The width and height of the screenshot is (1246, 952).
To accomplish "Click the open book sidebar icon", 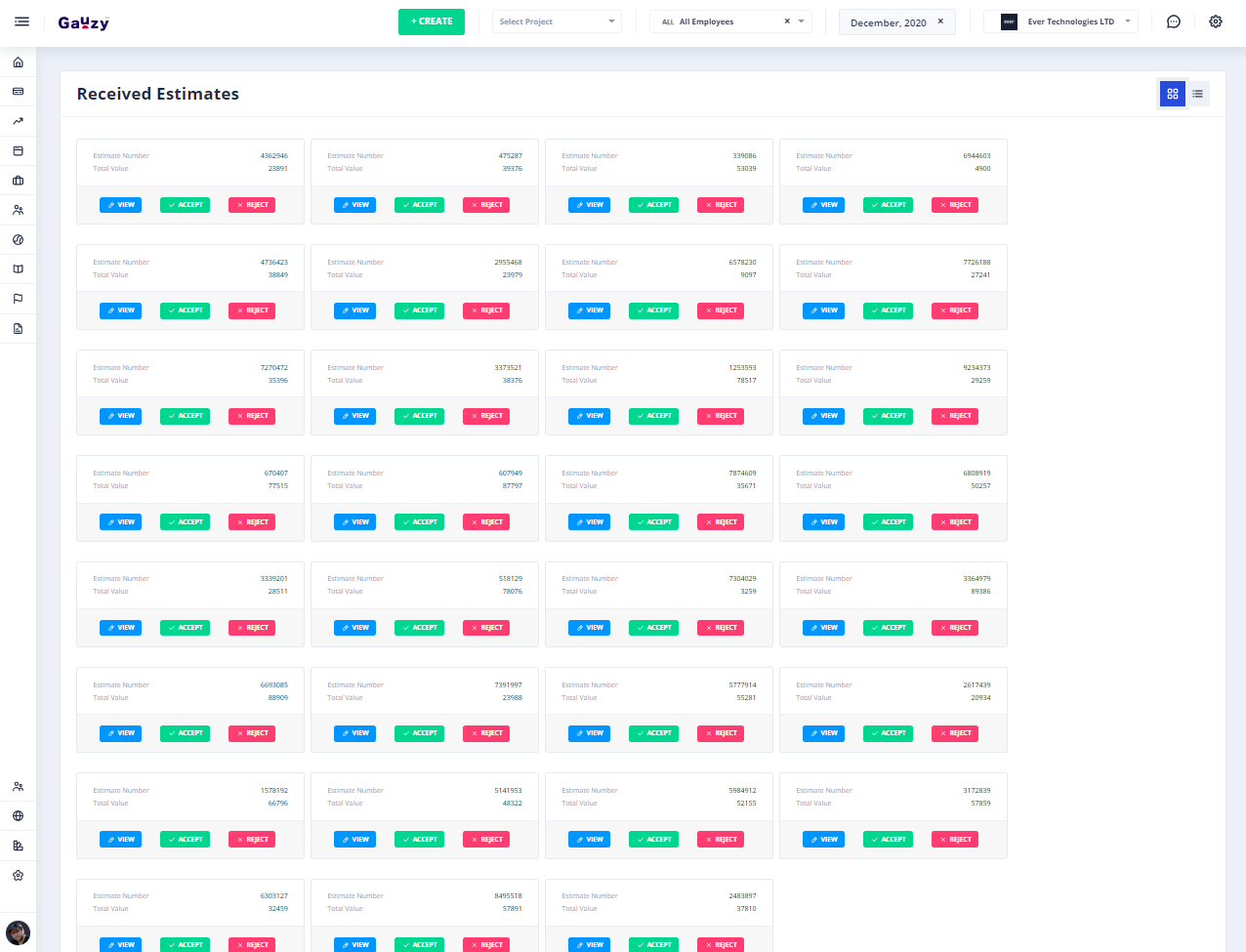I will [18, 269].
